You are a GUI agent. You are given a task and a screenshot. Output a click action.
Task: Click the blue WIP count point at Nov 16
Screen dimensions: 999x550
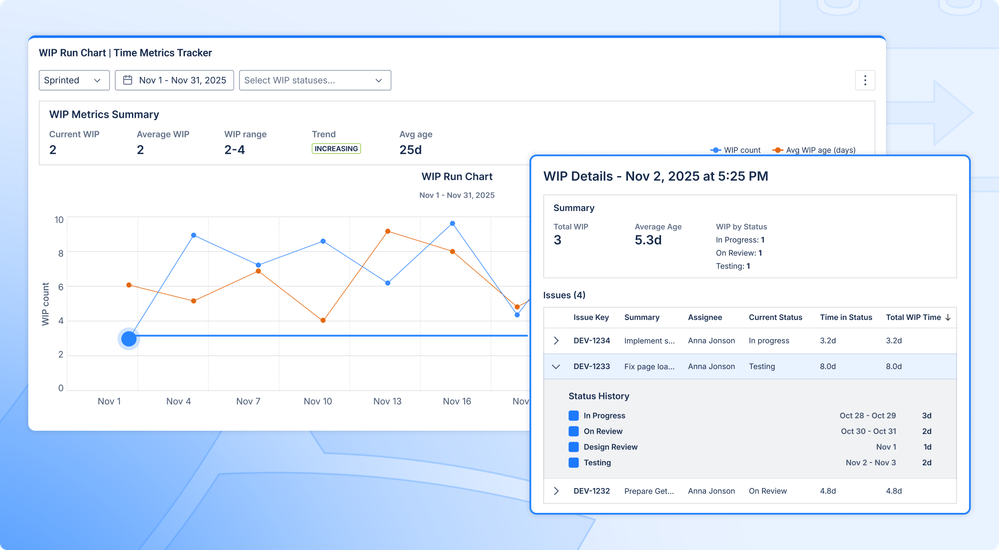(452, 224)
